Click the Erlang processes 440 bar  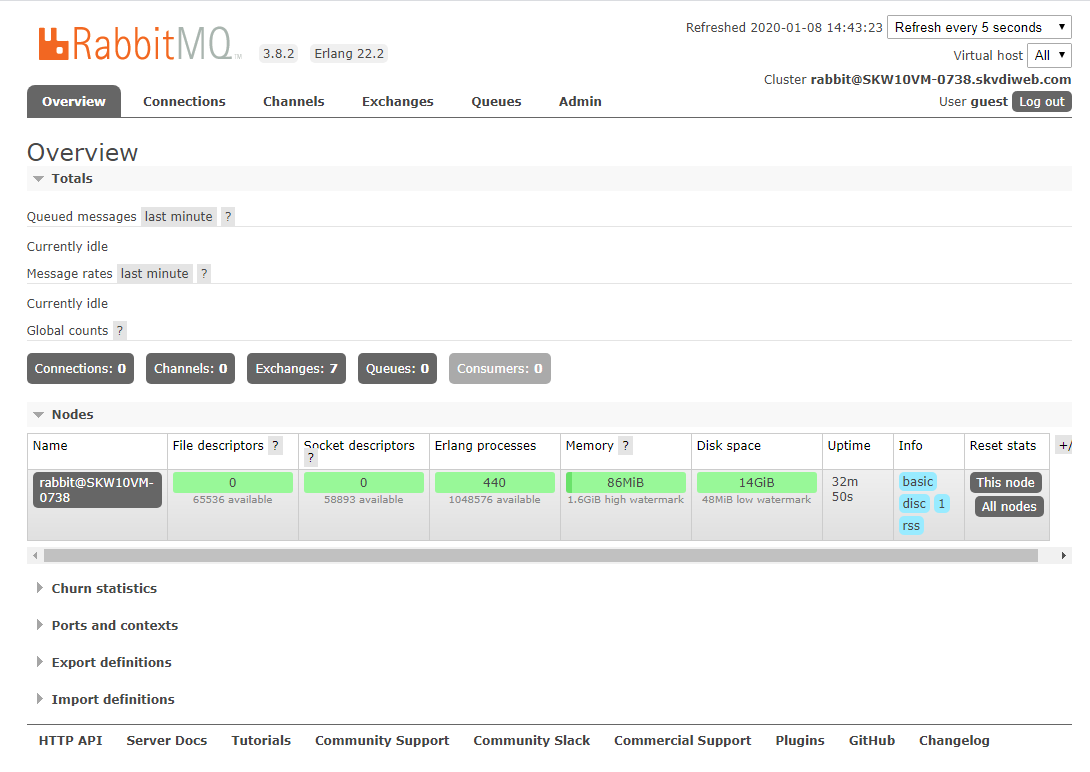point(494,482)
